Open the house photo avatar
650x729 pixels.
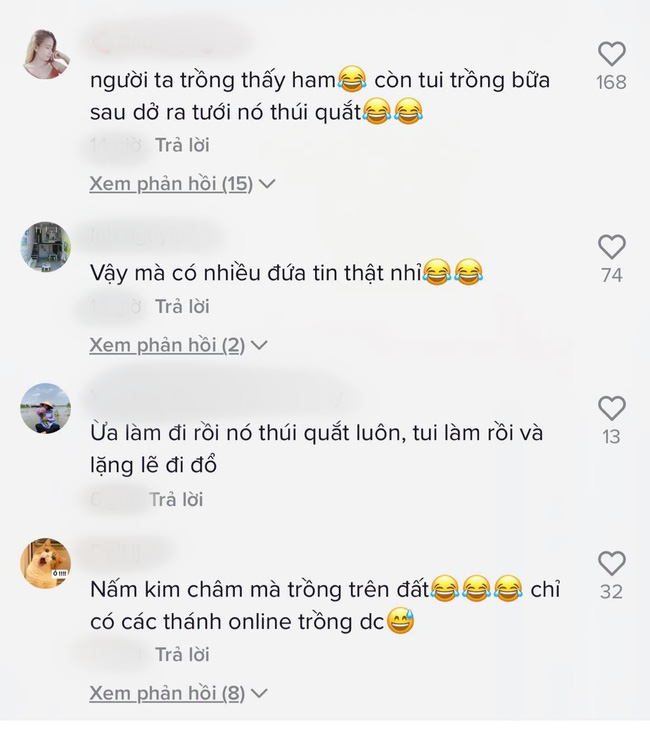coord(46,247)
